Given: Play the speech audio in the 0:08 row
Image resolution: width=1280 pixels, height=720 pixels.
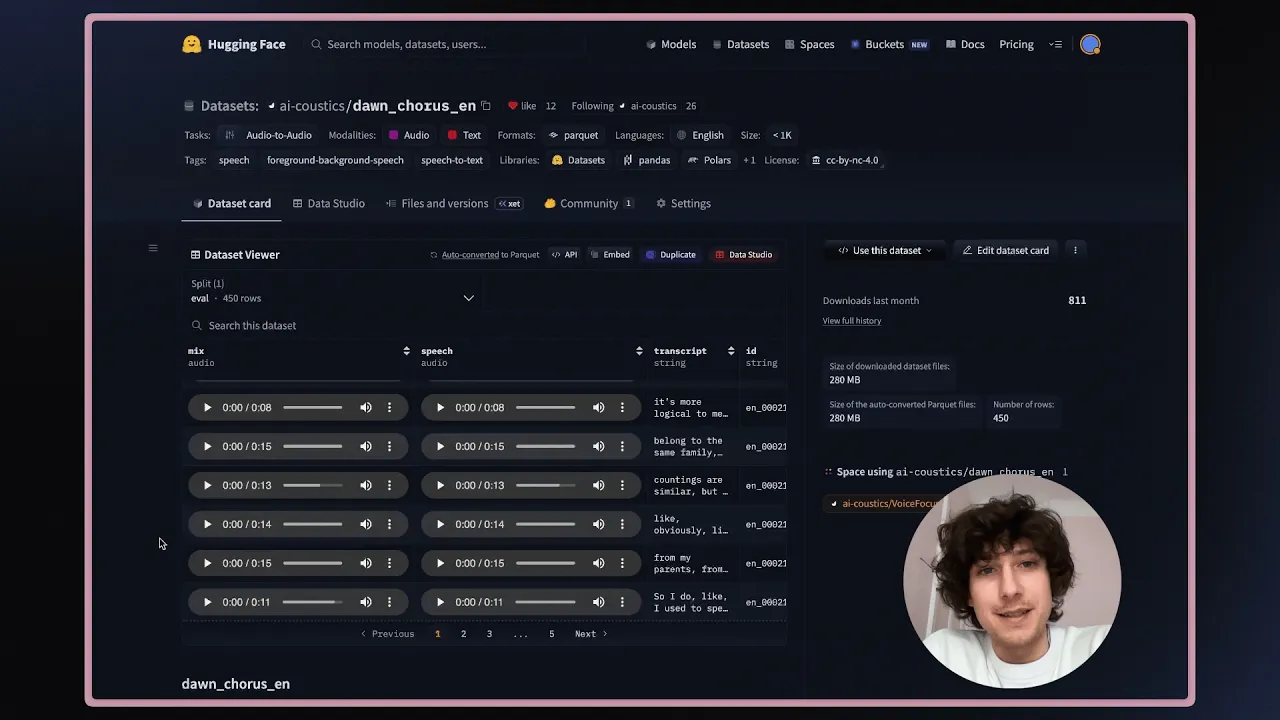Looking at the screenshot, I should (440, 407).
